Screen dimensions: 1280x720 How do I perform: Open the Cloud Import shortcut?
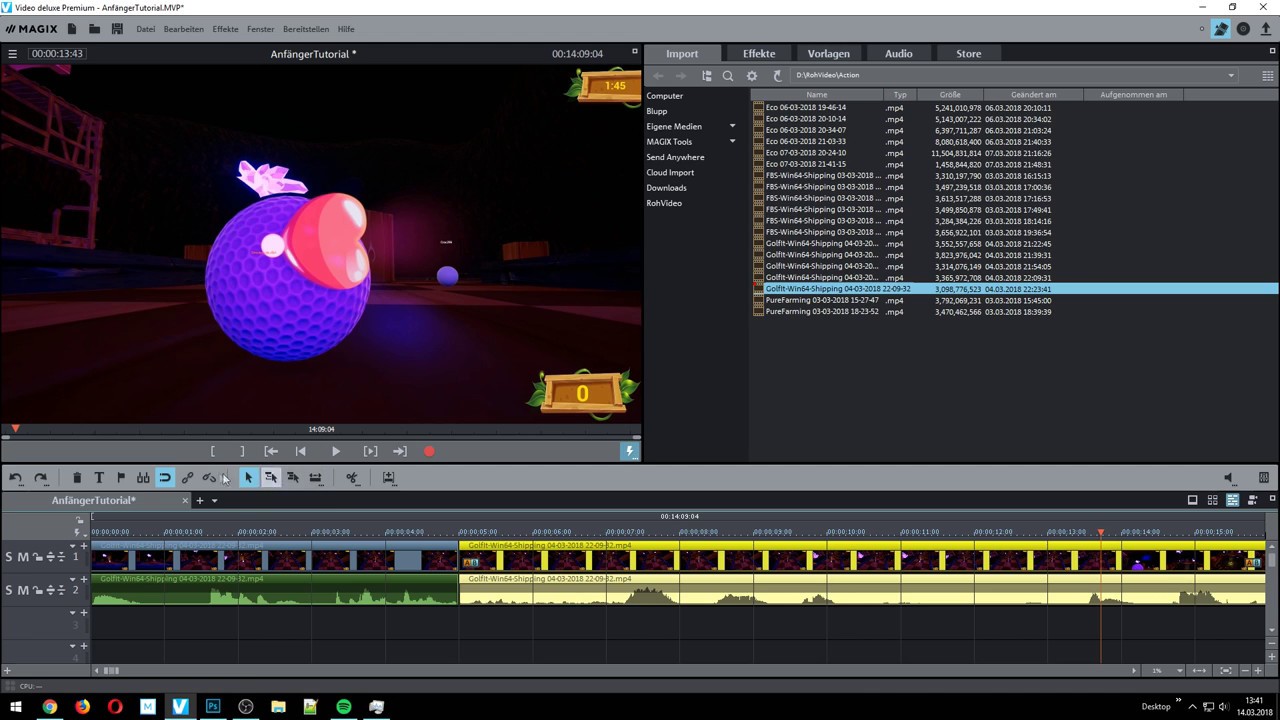point(670,172)
